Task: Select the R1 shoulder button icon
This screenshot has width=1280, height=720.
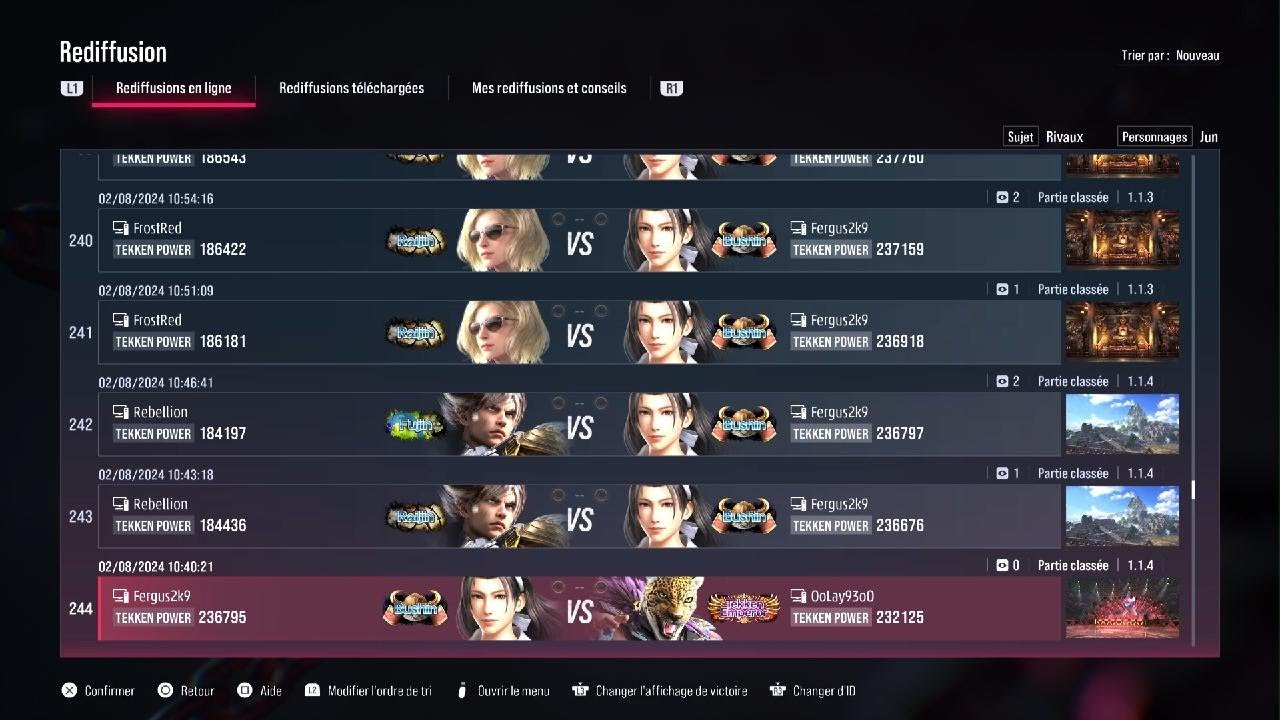Action: (x=671, y=88)
